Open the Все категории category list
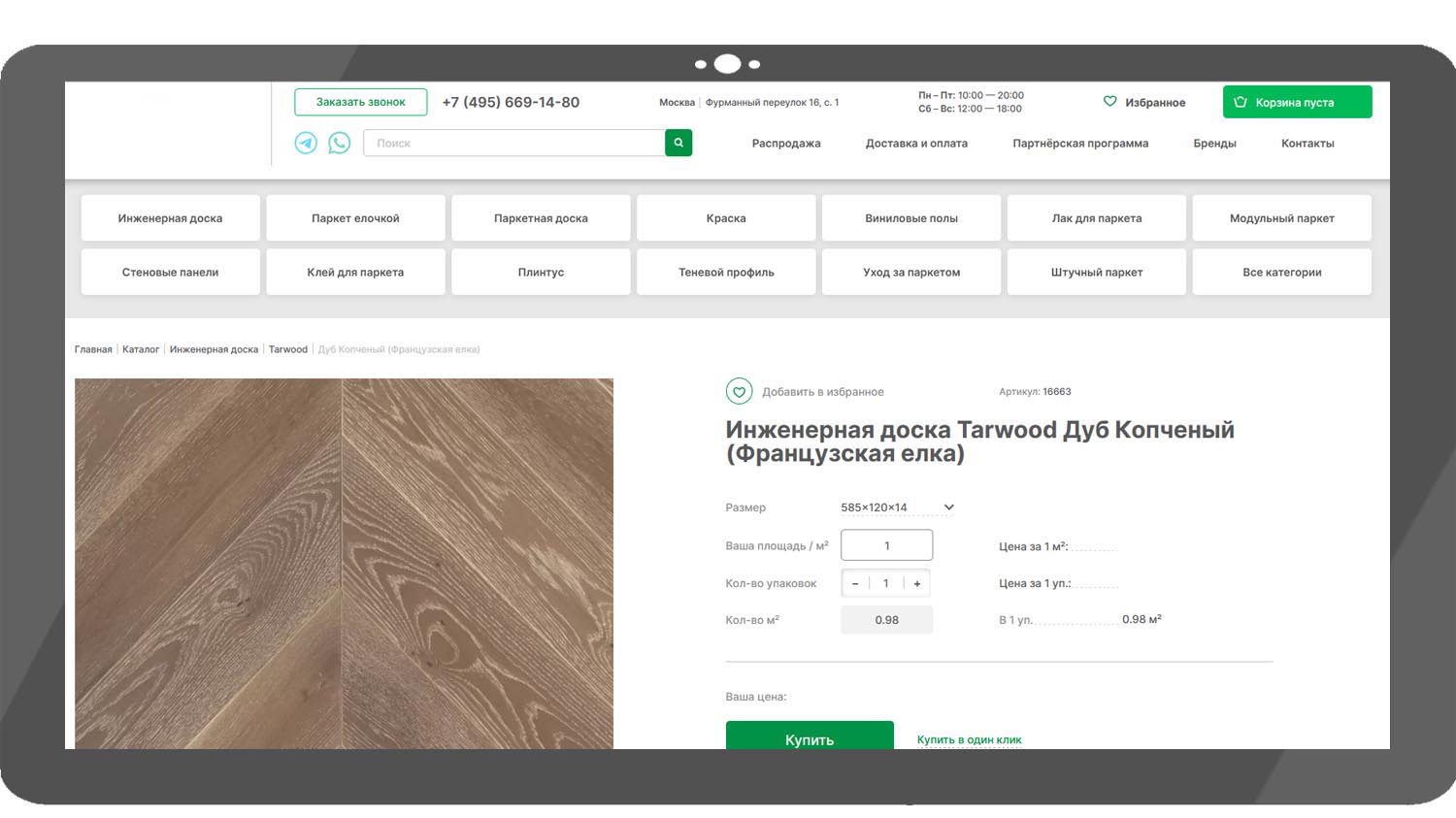Screen dimensions: 1456x818 (x=1281, y=272)
